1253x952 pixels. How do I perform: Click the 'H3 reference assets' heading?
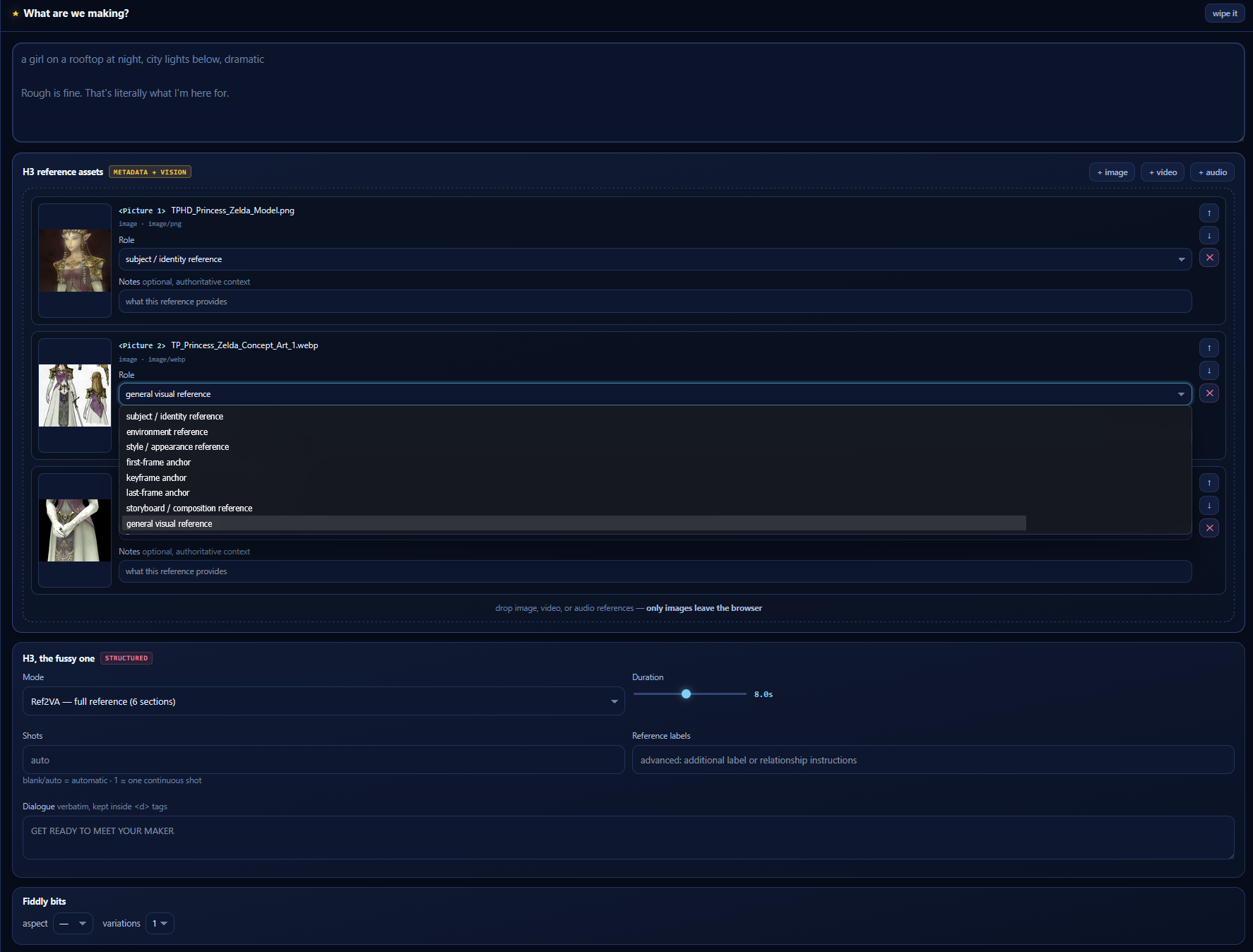(x=63, y=172)
